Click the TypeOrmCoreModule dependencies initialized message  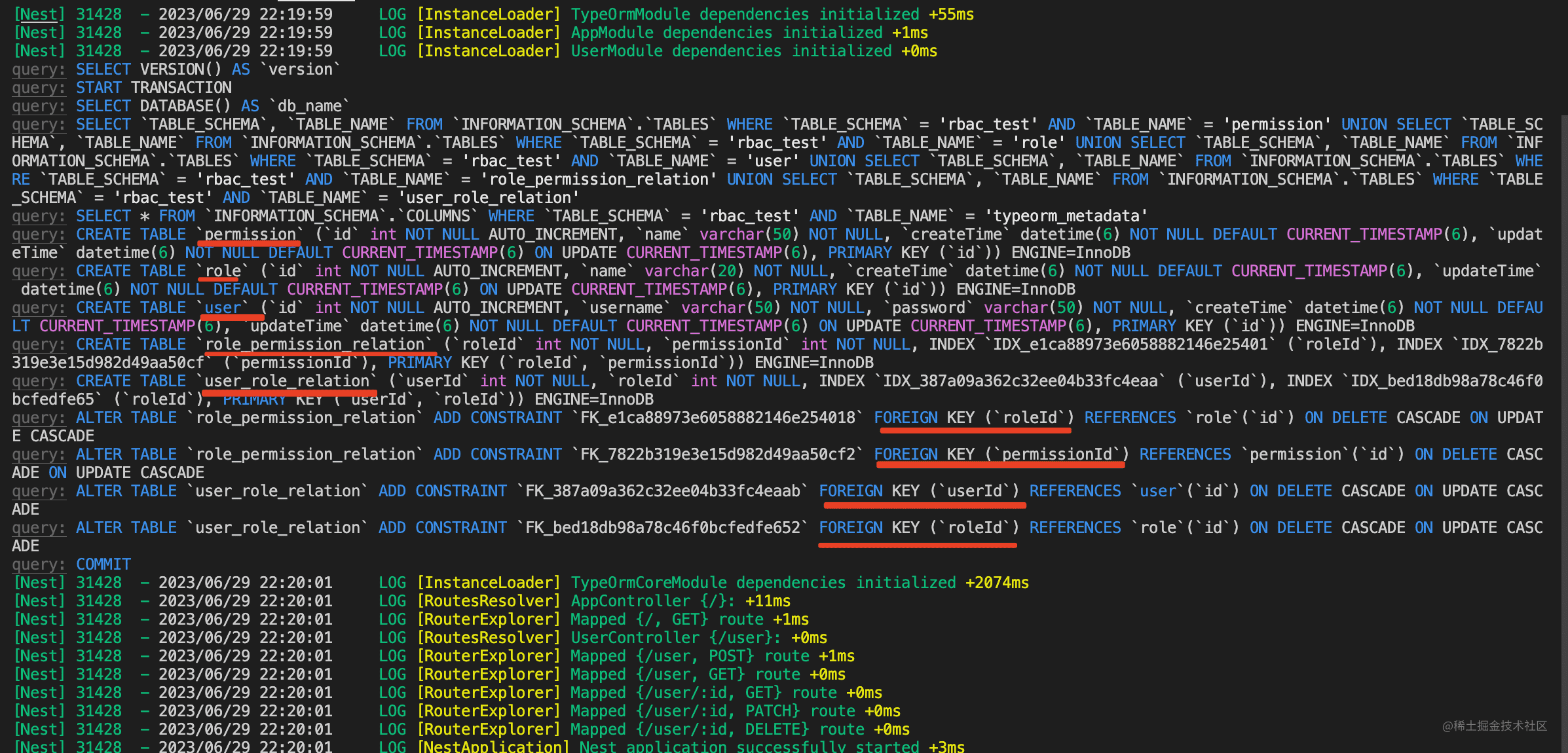pos(763,583)
